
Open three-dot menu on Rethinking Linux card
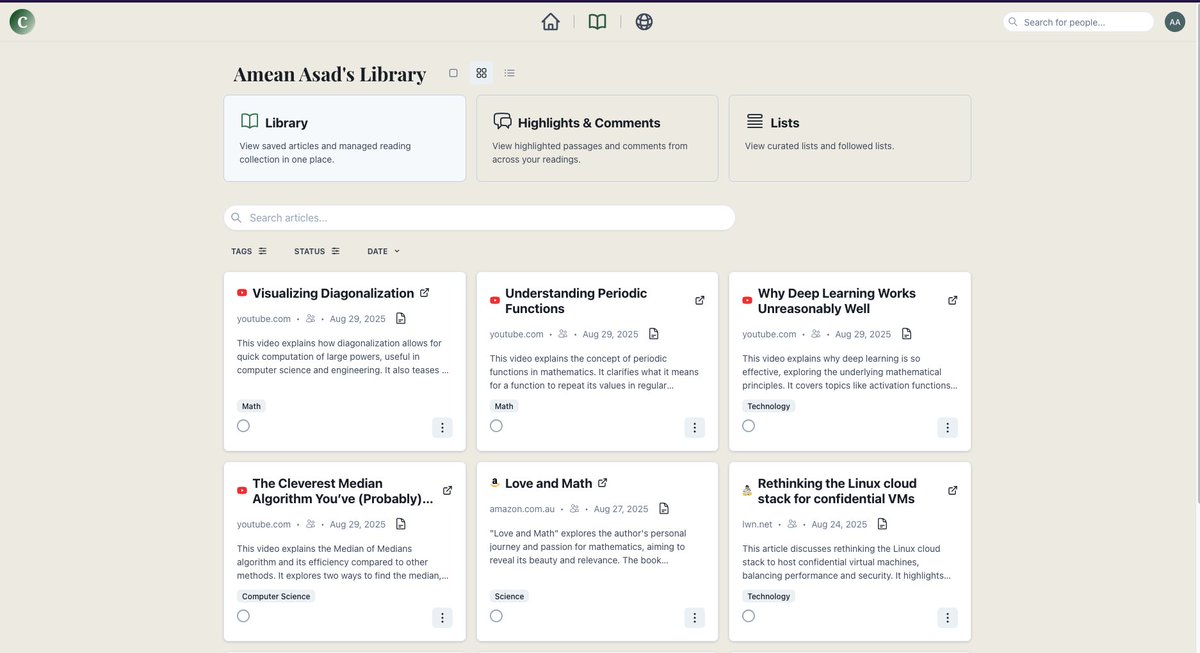point(947,618)
